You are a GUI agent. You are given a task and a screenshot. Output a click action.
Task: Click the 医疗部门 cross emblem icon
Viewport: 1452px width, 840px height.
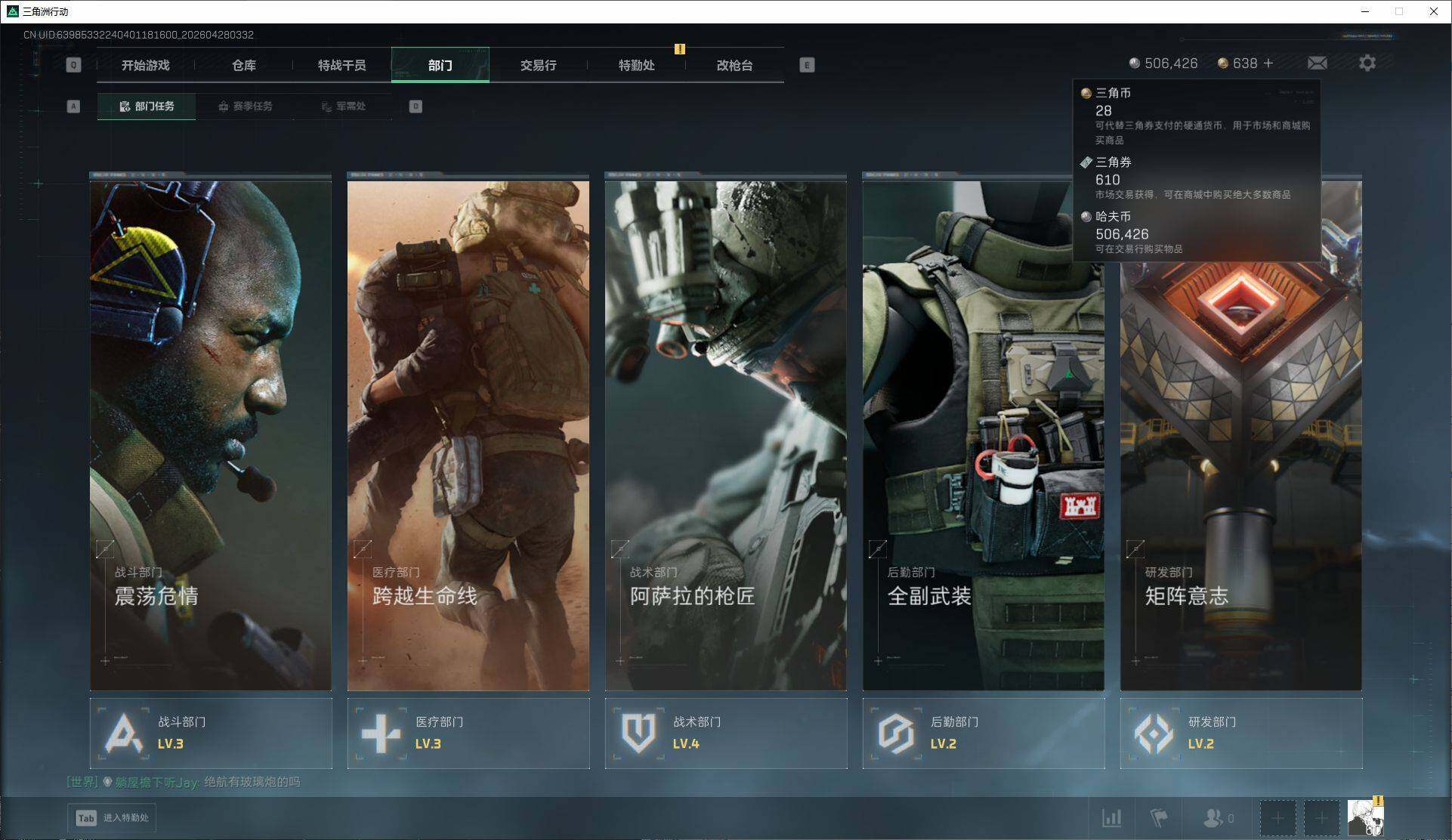(x=381, y=733)
